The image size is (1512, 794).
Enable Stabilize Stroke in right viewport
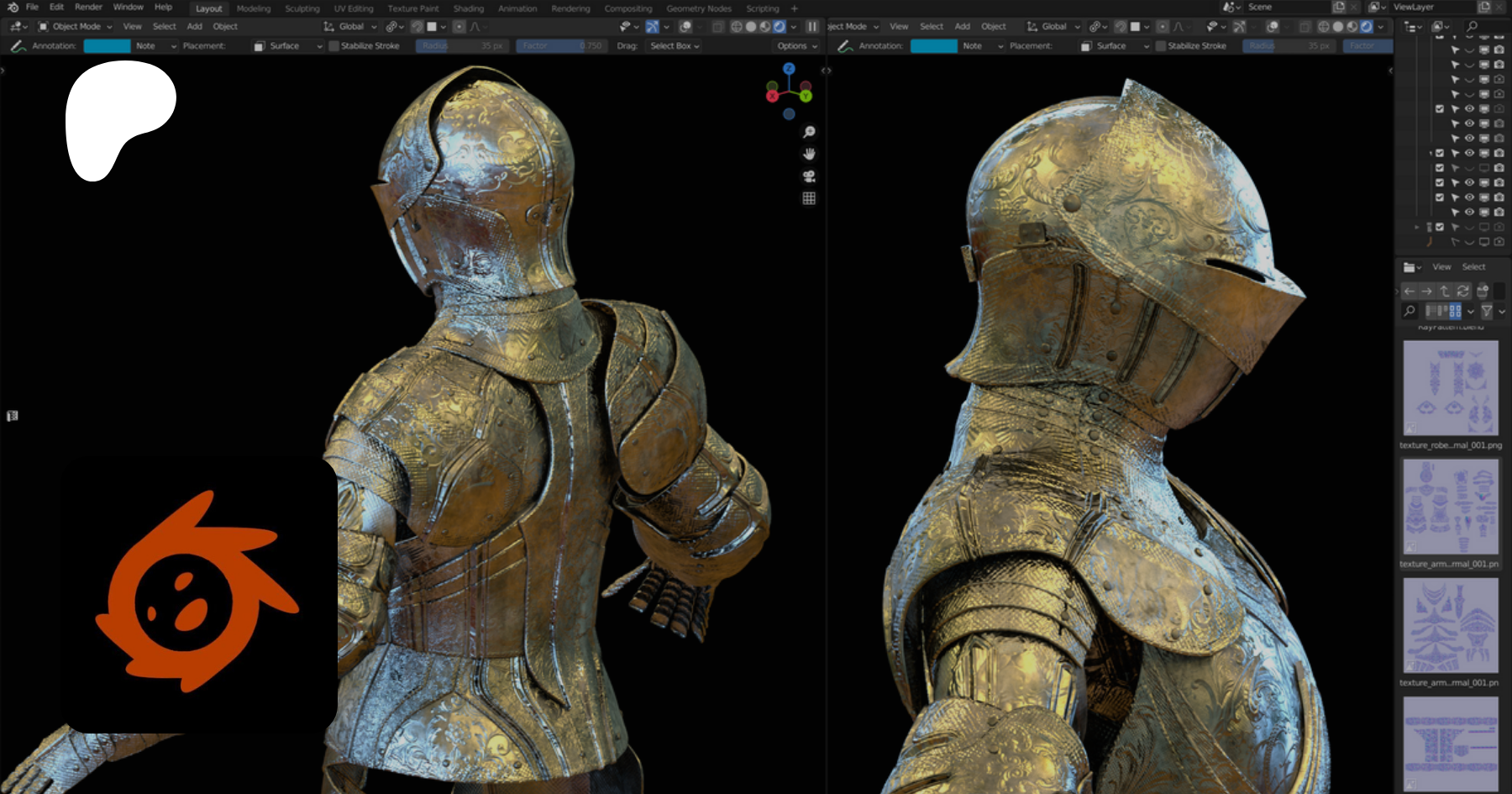click(x=1161, y=46)
